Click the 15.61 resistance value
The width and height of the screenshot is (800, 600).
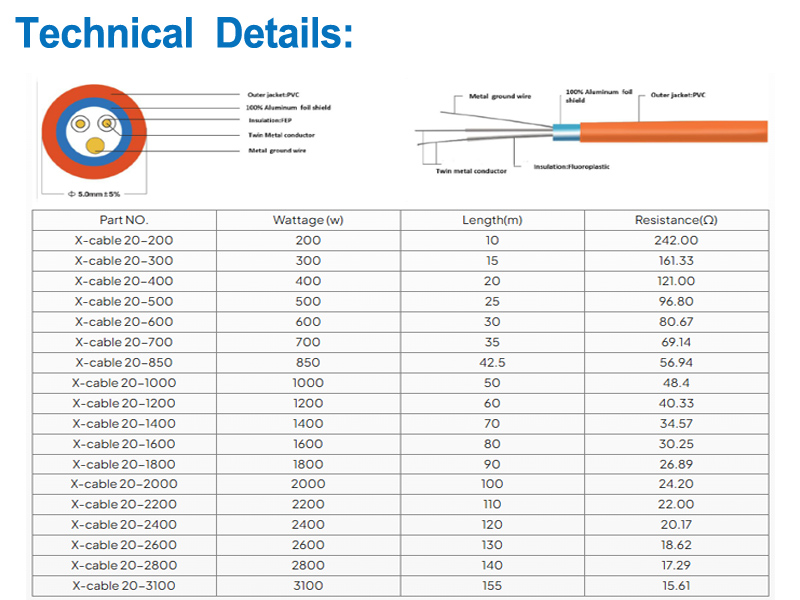676,586
